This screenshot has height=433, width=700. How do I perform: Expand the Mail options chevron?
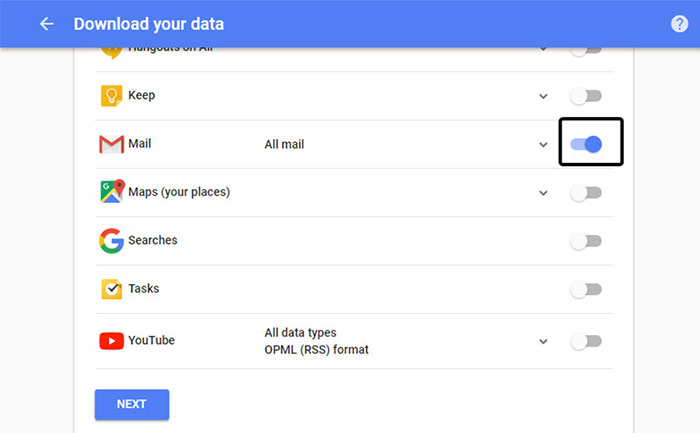pos(543,145)
